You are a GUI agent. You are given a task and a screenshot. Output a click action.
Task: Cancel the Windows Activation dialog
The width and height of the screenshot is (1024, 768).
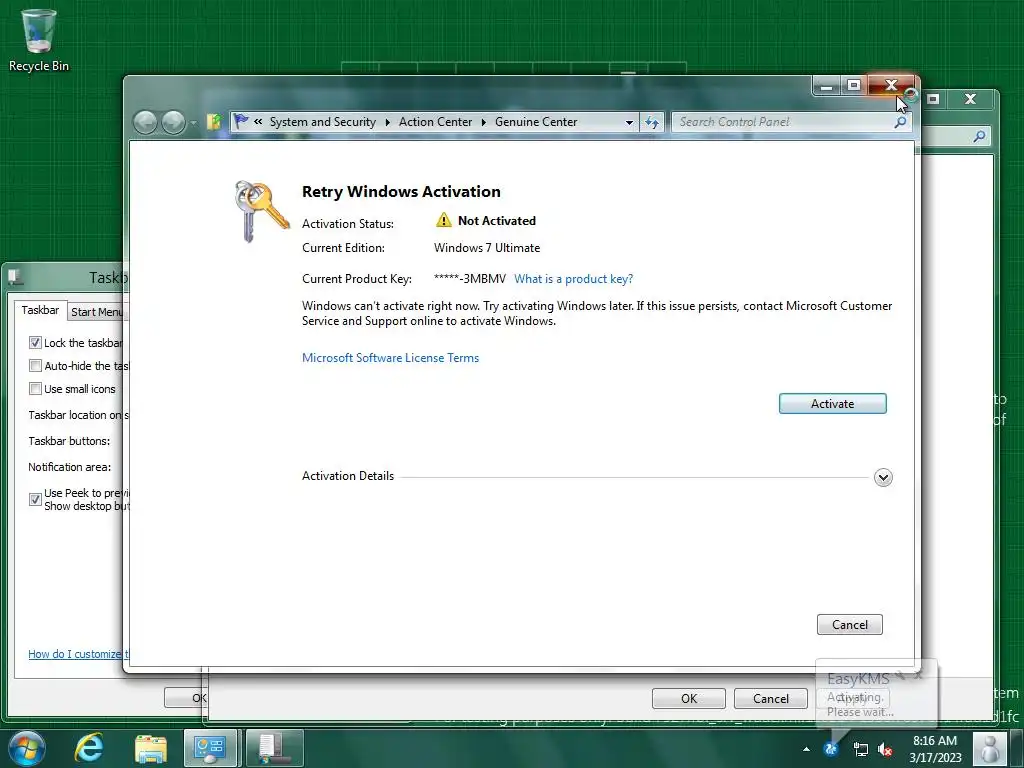point(849,624)
